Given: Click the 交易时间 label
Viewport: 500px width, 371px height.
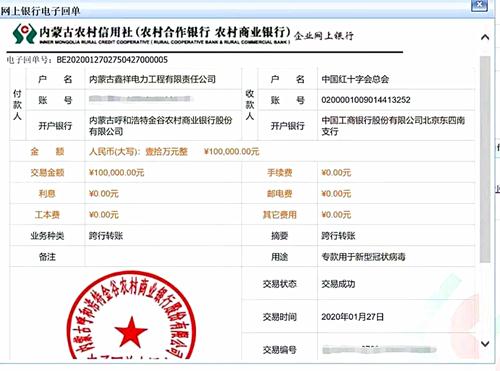Looking at the screenshot, I should 279,317.
